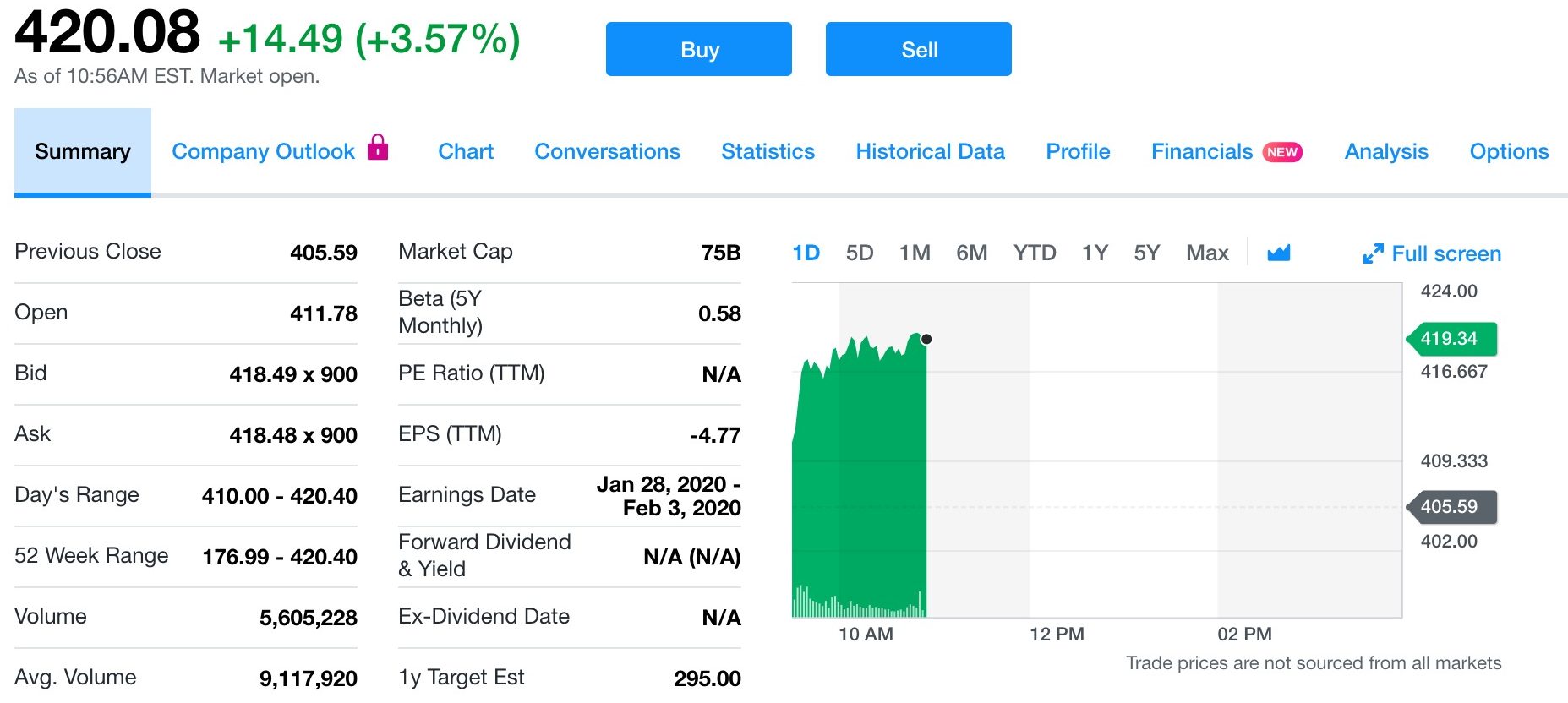The height and width of the screenshot is (703, 1568).
Task: Switch to the Chart tab
Action: [465, 152]
